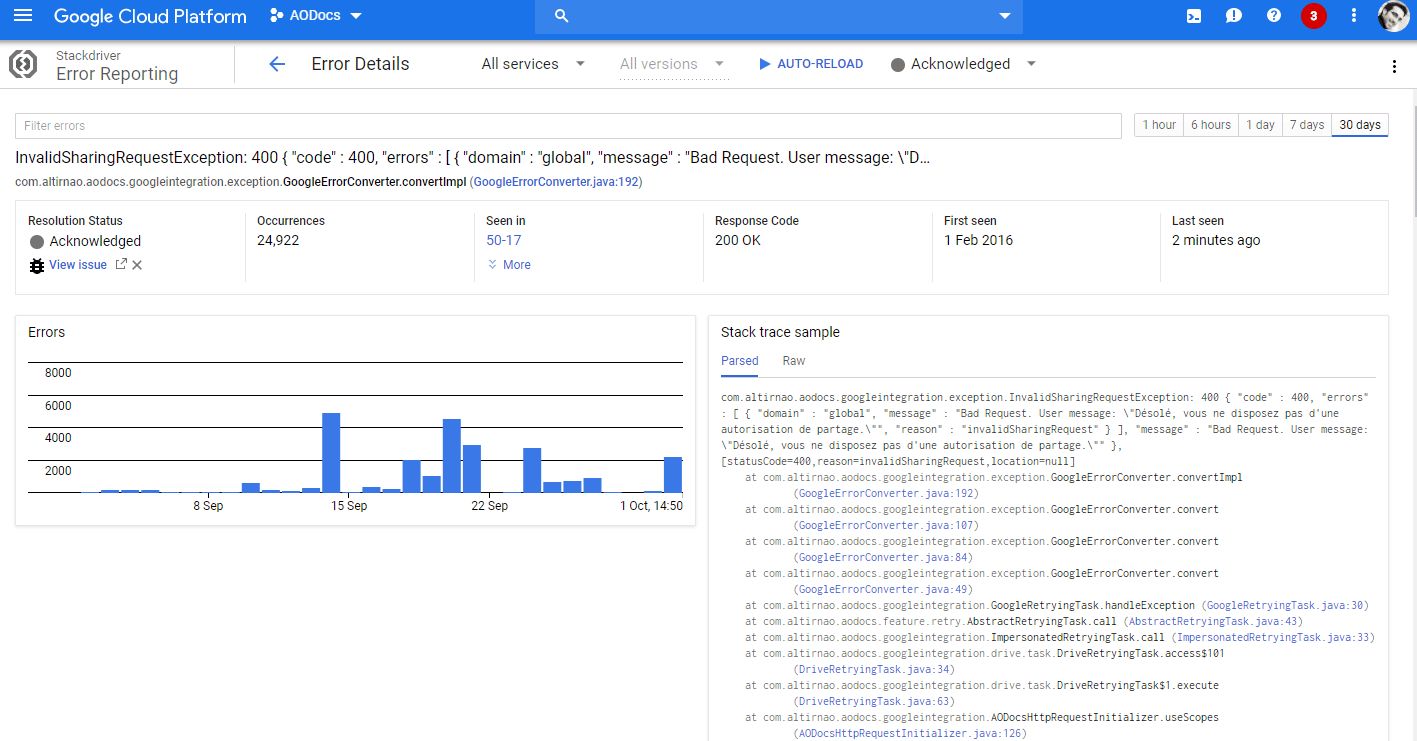This screenshot has height=741, width=1417.
Task: Open the Acknowledged status dropdown
Action: (963, 64)
